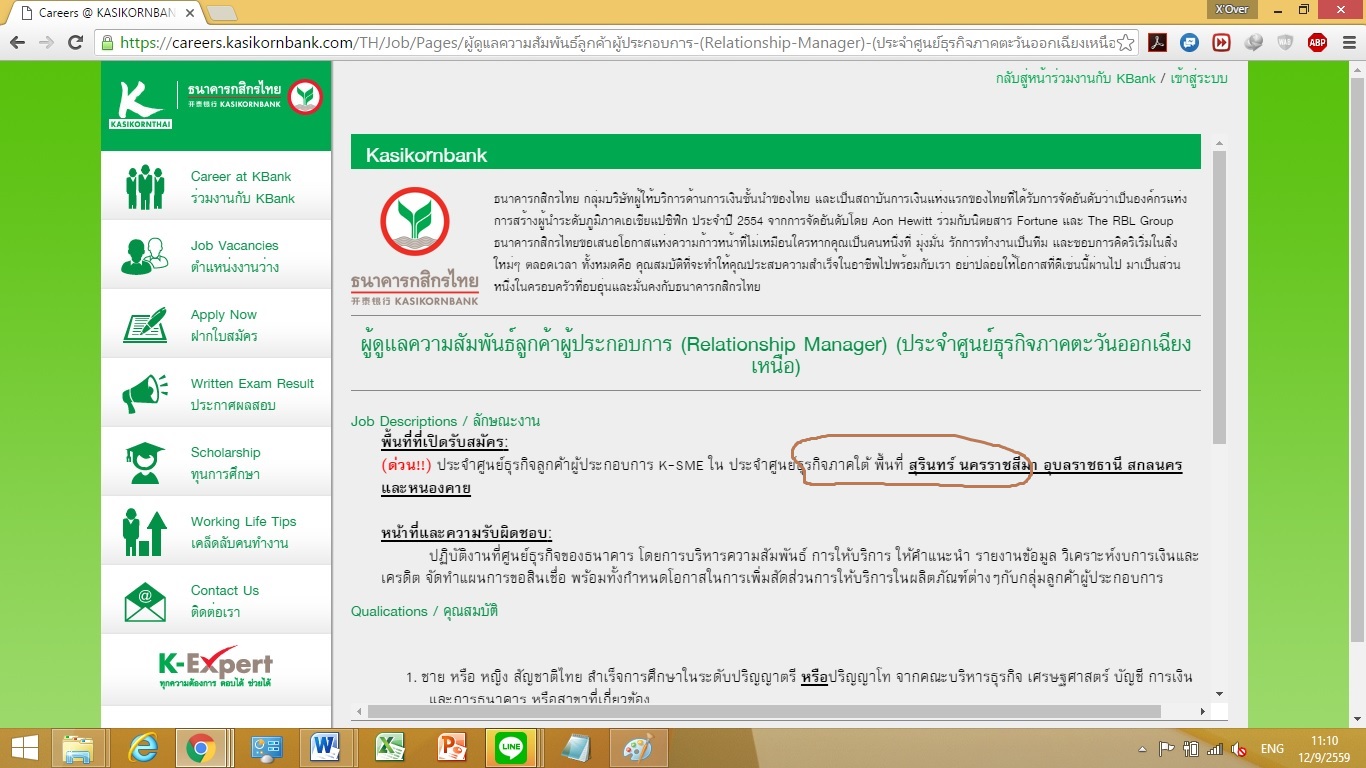
Task: Click the muted volume tray icon
Action: click(1239, 748)
